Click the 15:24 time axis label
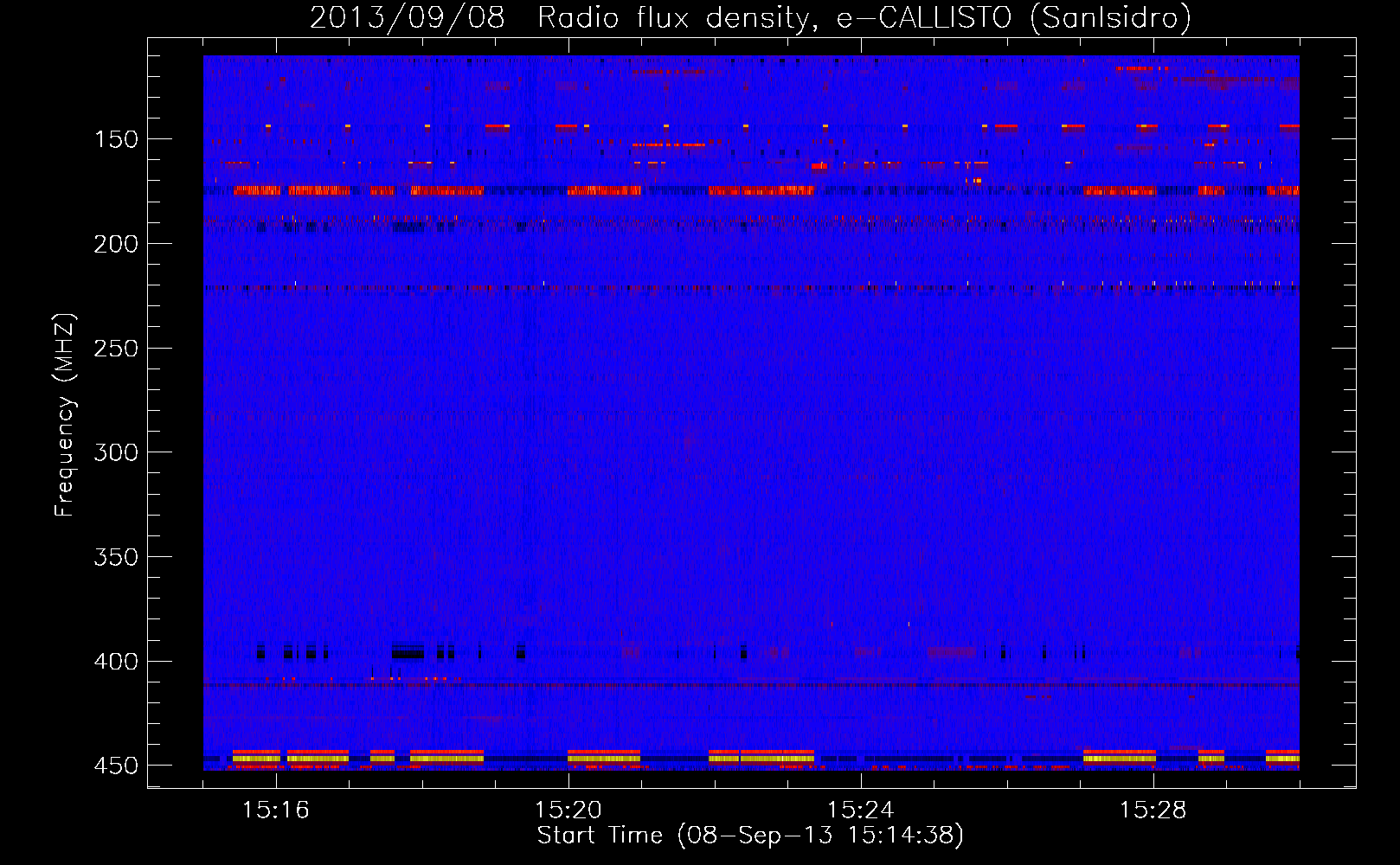 861,811
